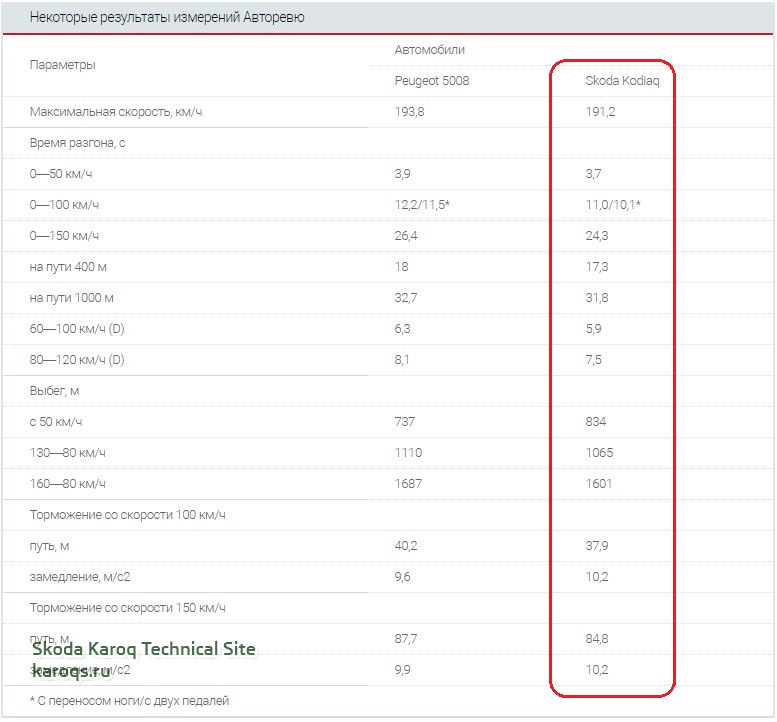Click the '0—50 км/ч' row label
The image size is (777, 722).
coord(61,174)
